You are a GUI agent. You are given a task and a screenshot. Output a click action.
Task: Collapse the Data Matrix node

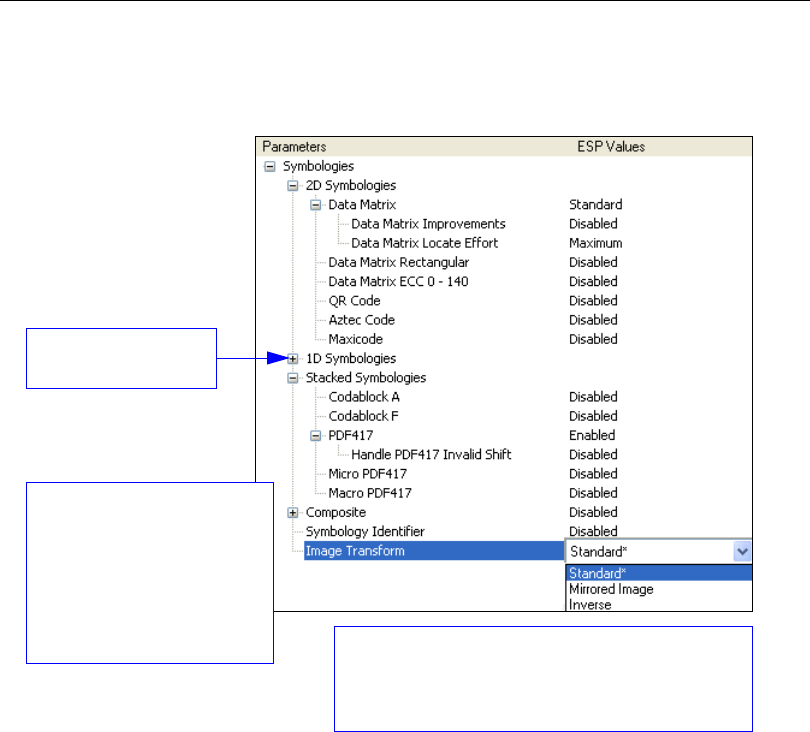315,205
